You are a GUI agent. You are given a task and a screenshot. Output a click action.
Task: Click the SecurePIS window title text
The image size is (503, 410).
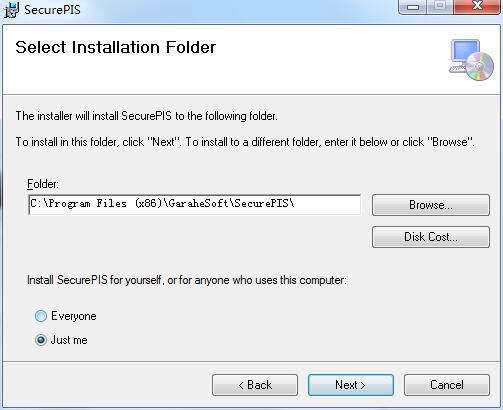point(52,10)
